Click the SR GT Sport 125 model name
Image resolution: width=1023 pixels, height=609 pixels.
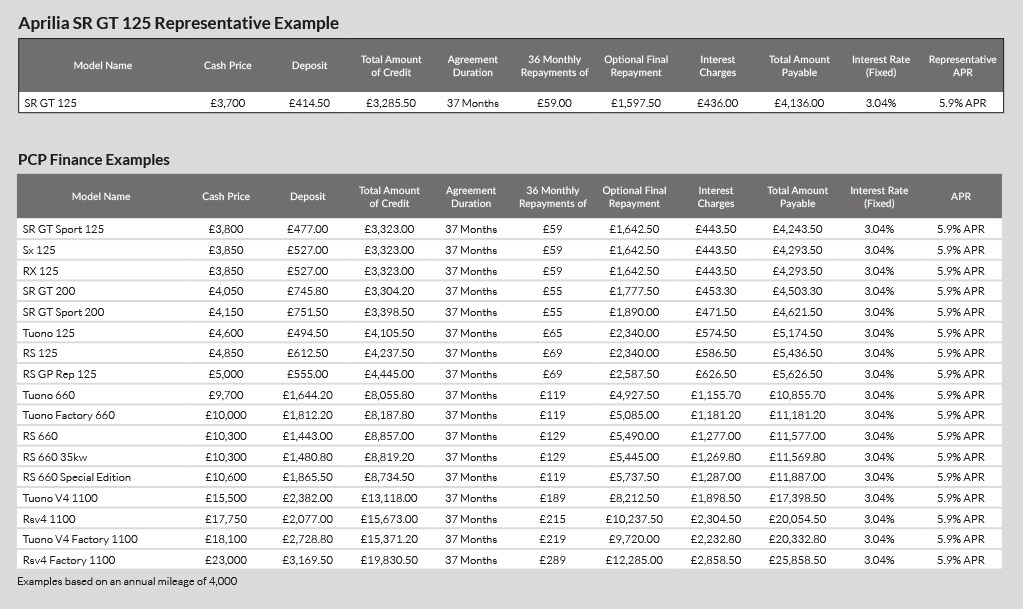click(63, 229)
